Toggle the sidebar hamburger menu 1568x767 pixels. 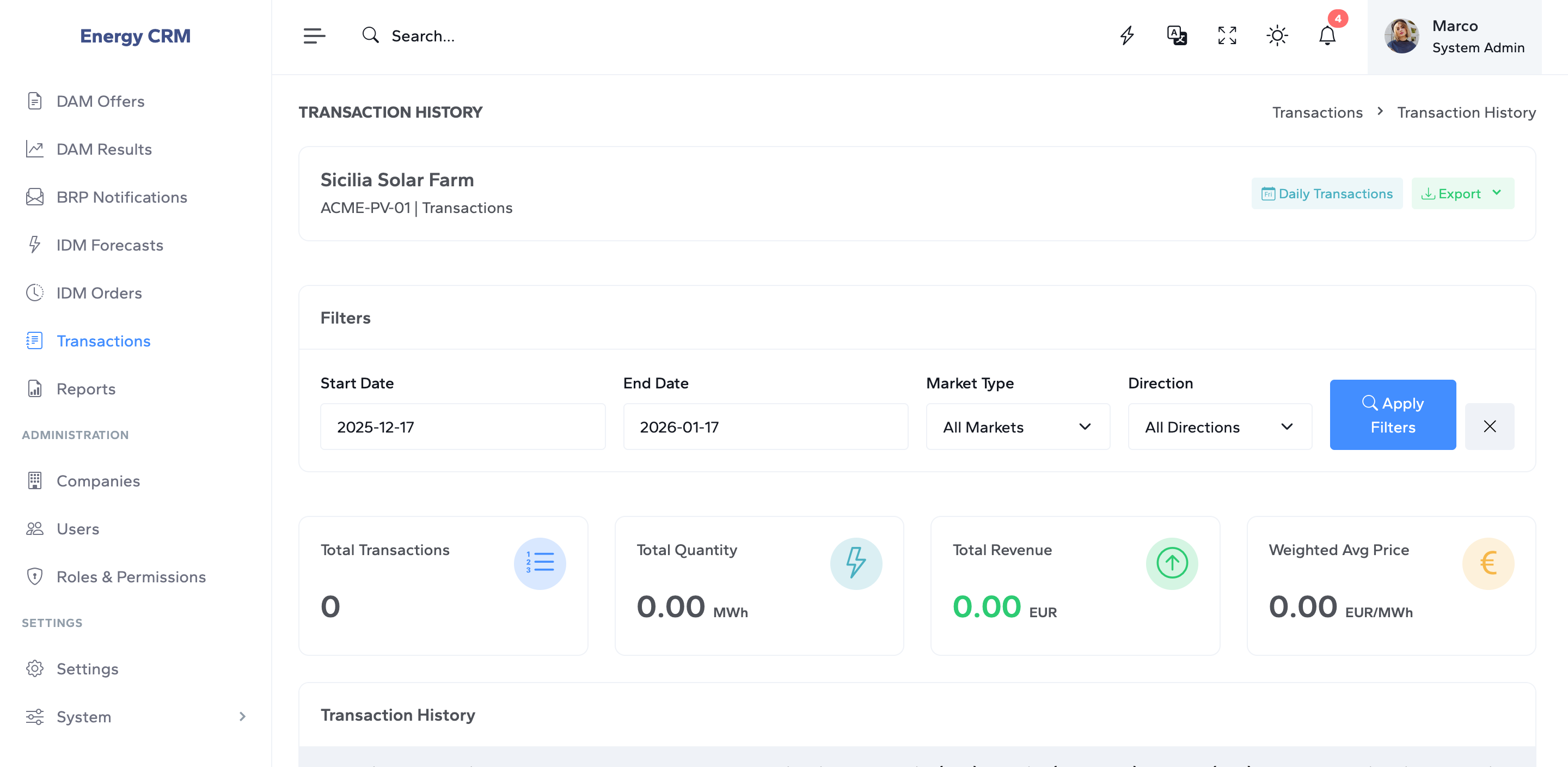tap(314, 35)
